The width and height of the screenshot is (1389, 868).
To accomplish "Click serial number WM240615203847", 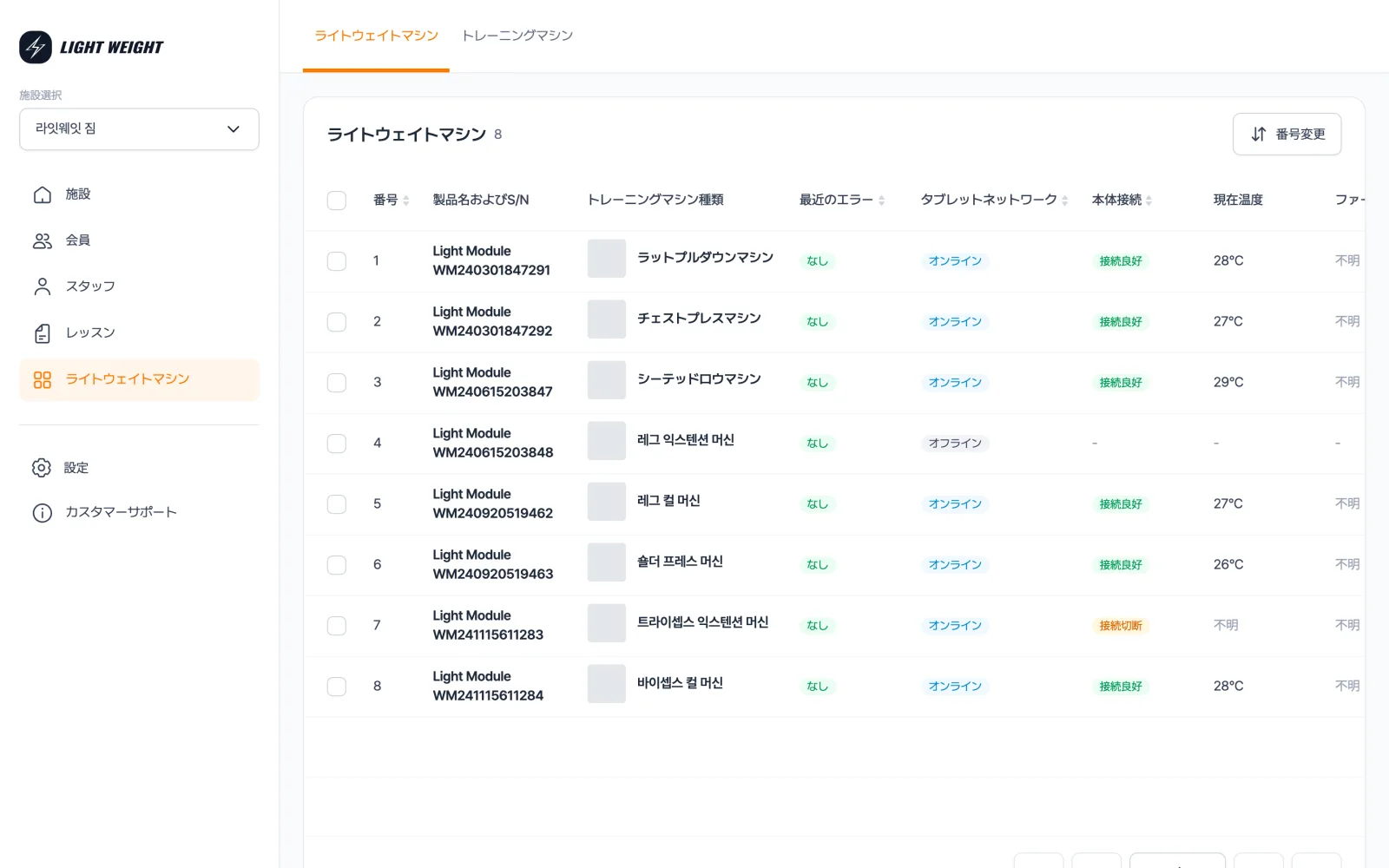I will point(492,392).
